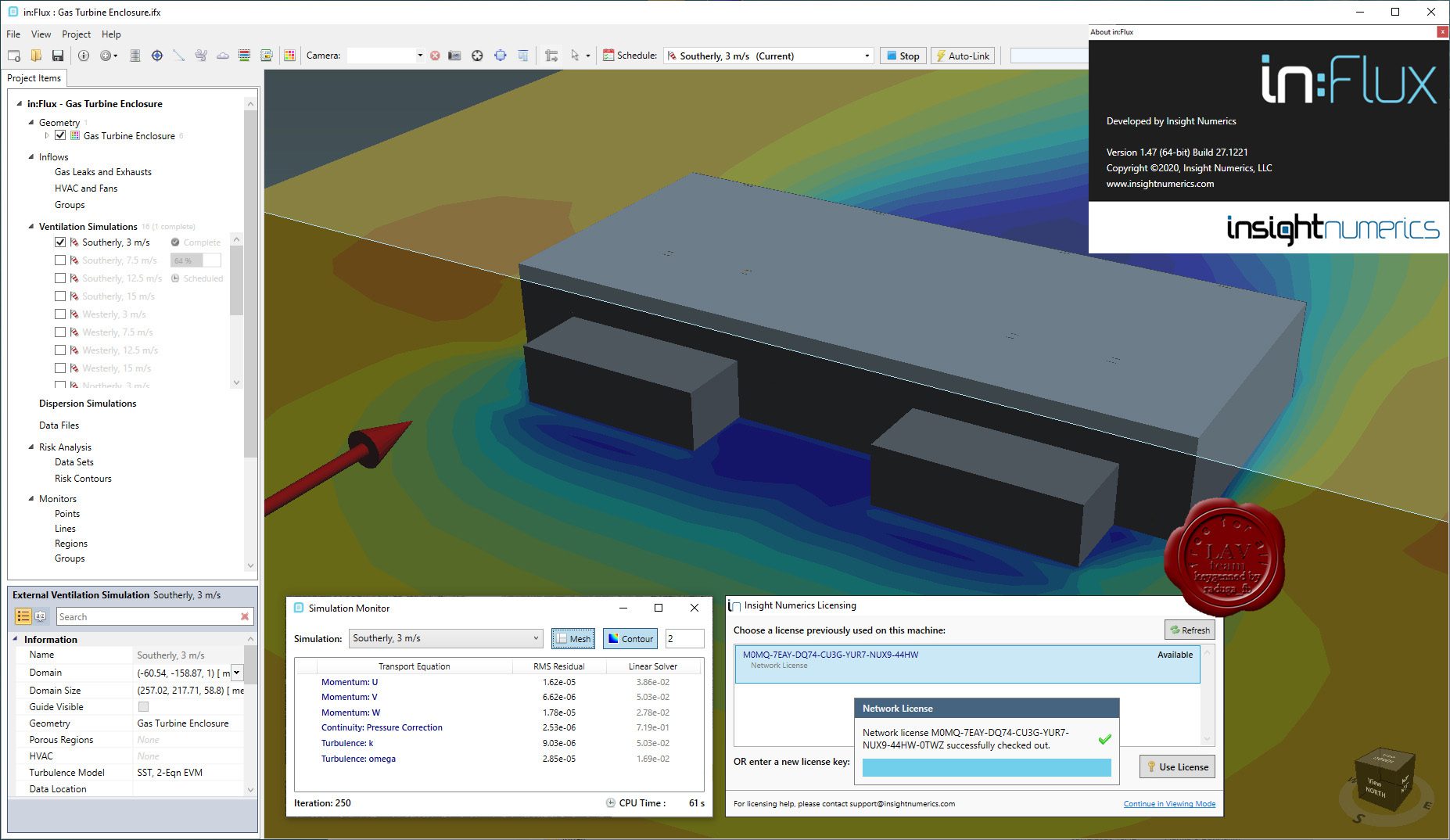Image resolution: width=1450 pixels, height=840 pixels.
Task: Click the blue target monitor point icon
Action: 157,56
